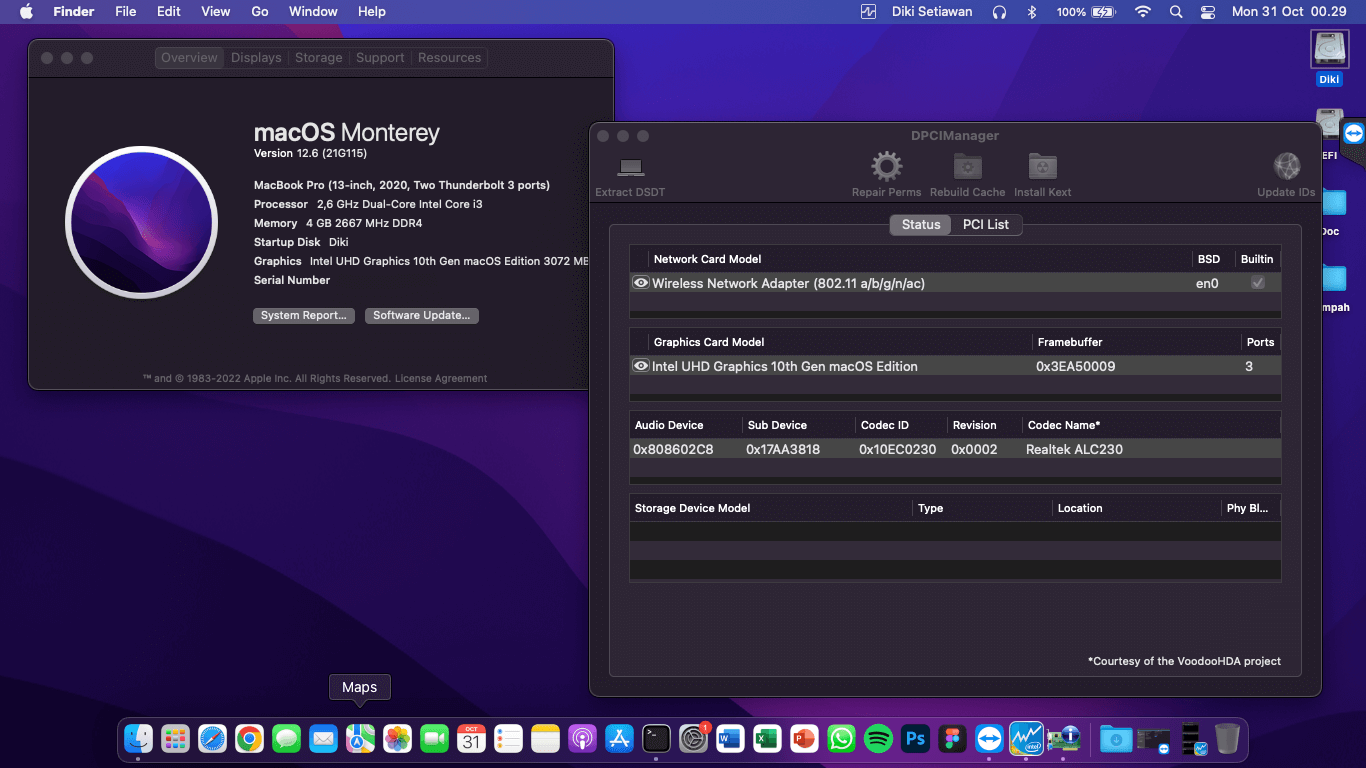Open Displays tab in About This Mac
Screen dimensions: 1366x768
tap(256, 58)
